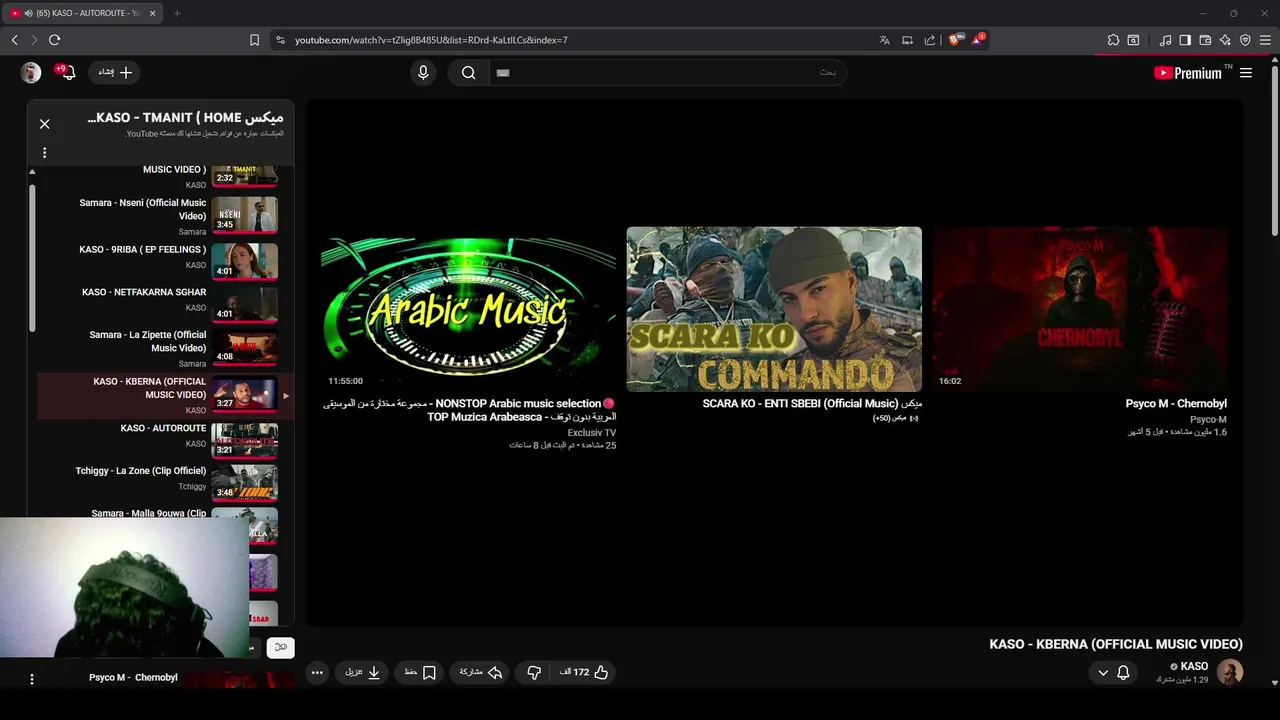The width and height of the screenshot is (1280, 720).
Task: Open notifications bell in YouTube header
Action: [x=67, y=72]
